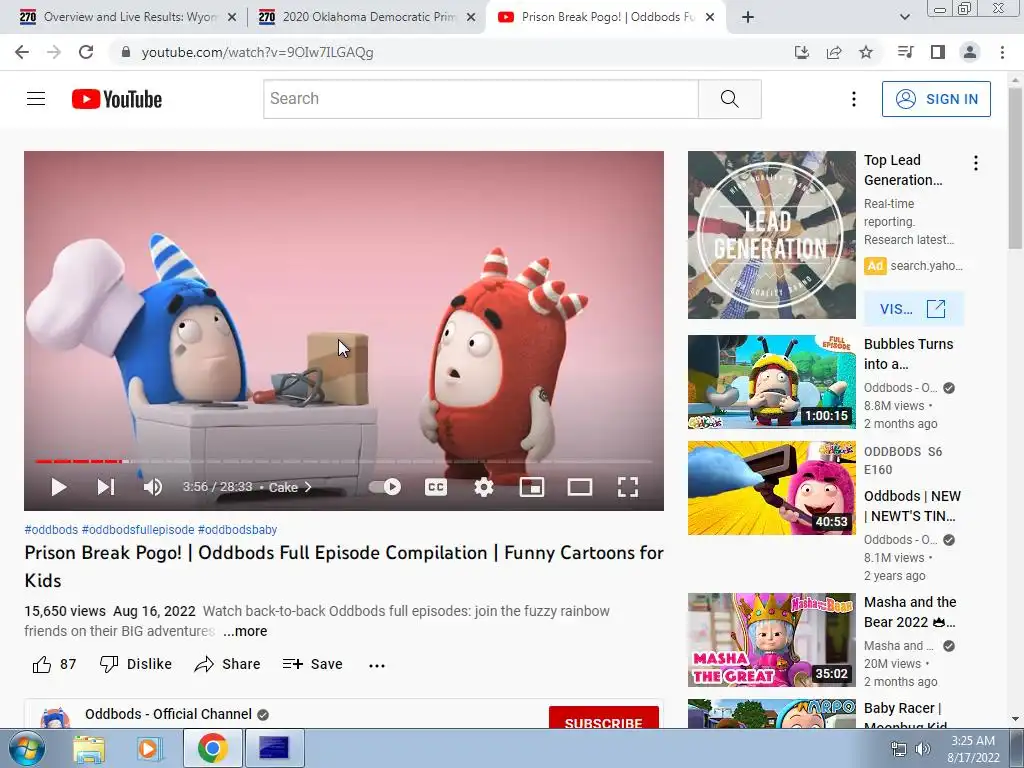The width and height of the screenshot is (1024, 768).
Task: Open the #oddbodsfullepisode hashtag link
Action: (x=138, y=530)
